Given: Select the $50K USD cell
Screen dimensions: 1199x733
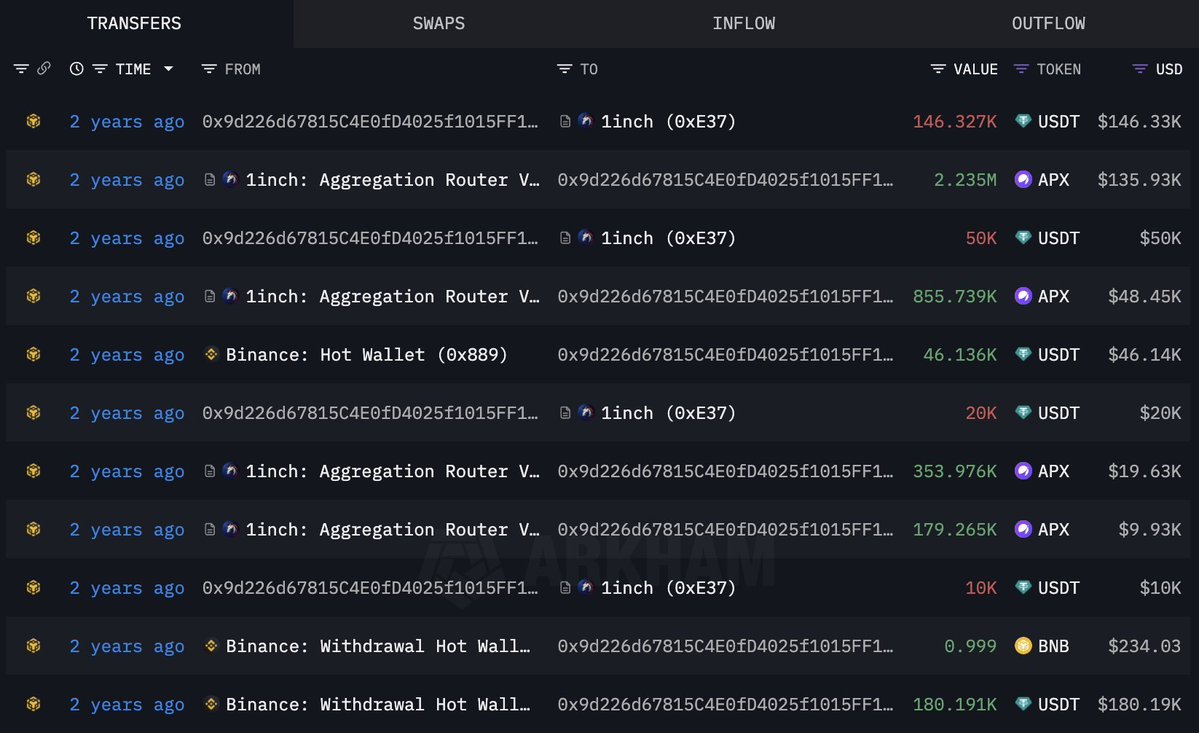Looking at the screenshot, I should pyautogui.click(x=1160, y=238).
